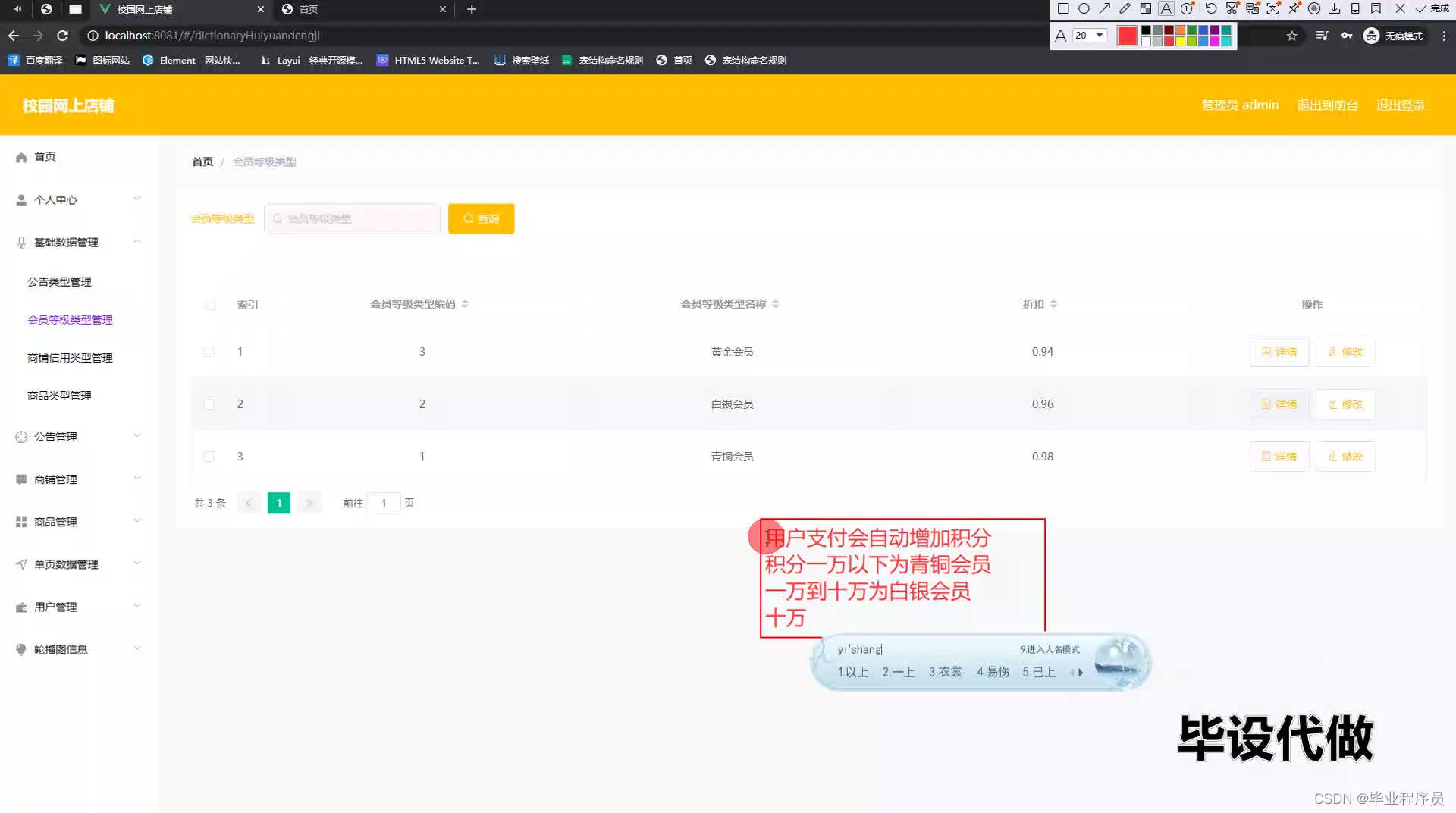This screenshot has height=813, width=1456.
Task: Click the 查询 search button
Action: tap(481, 218)
